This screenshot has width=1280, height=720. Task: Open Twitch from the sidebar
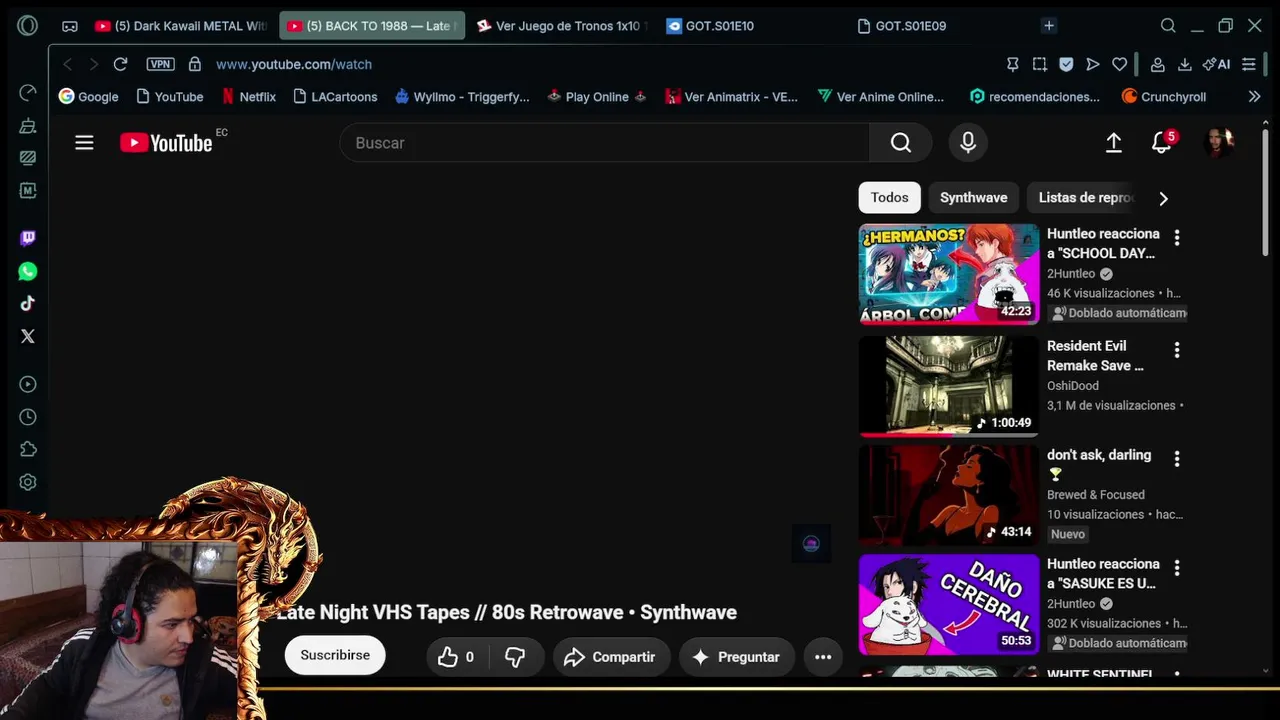tap(28, 238)
